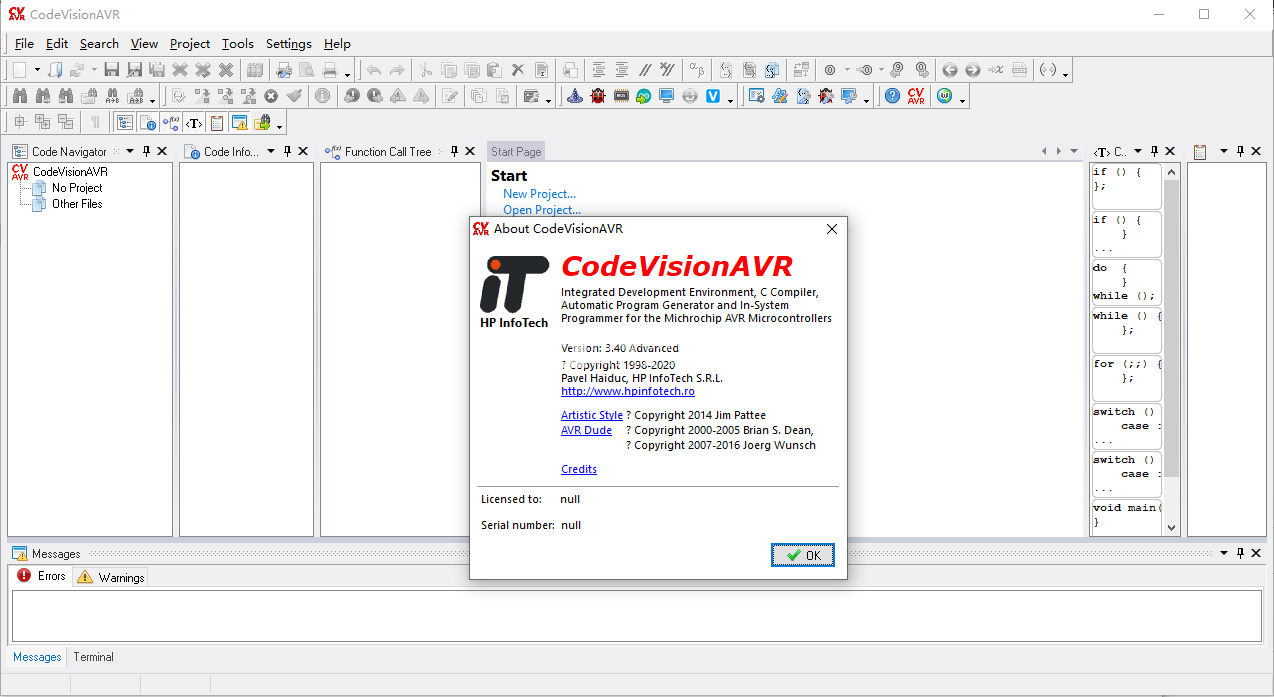
Task: Click the blue Help question mark icon
Action: coord(893,96)
